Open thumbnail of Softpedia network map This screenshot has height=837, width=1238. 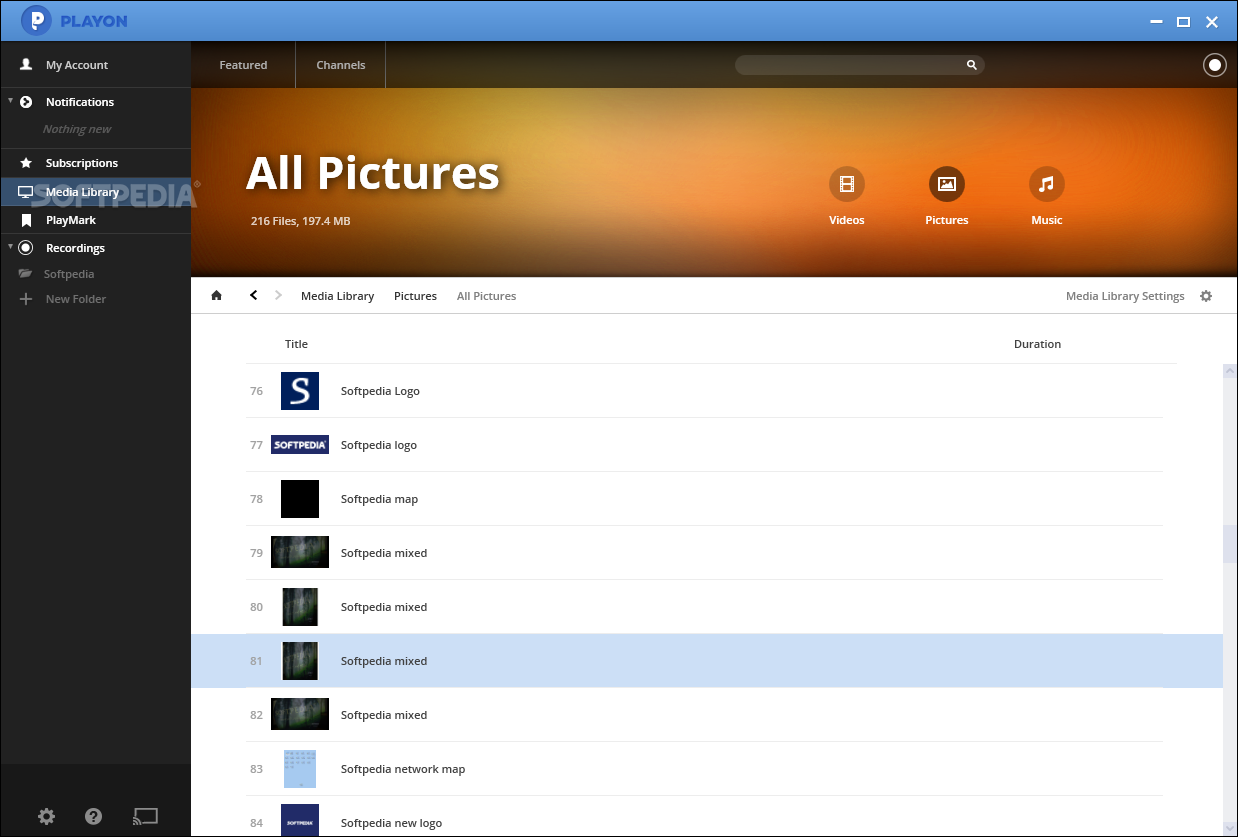tap(300, 769)
